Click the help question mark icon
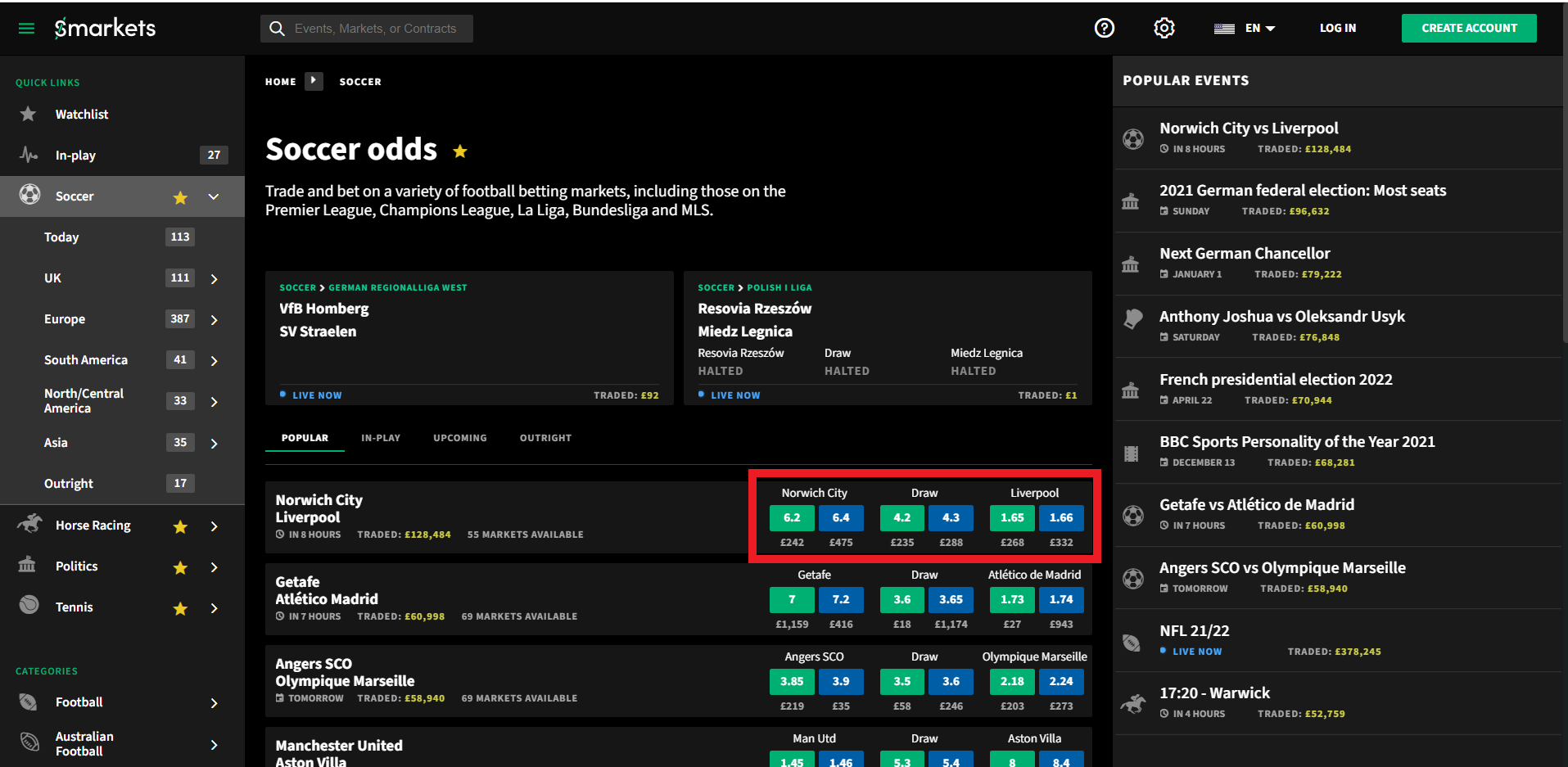1568x767 pixels. pyautogui.click(x=1105, y=28)
